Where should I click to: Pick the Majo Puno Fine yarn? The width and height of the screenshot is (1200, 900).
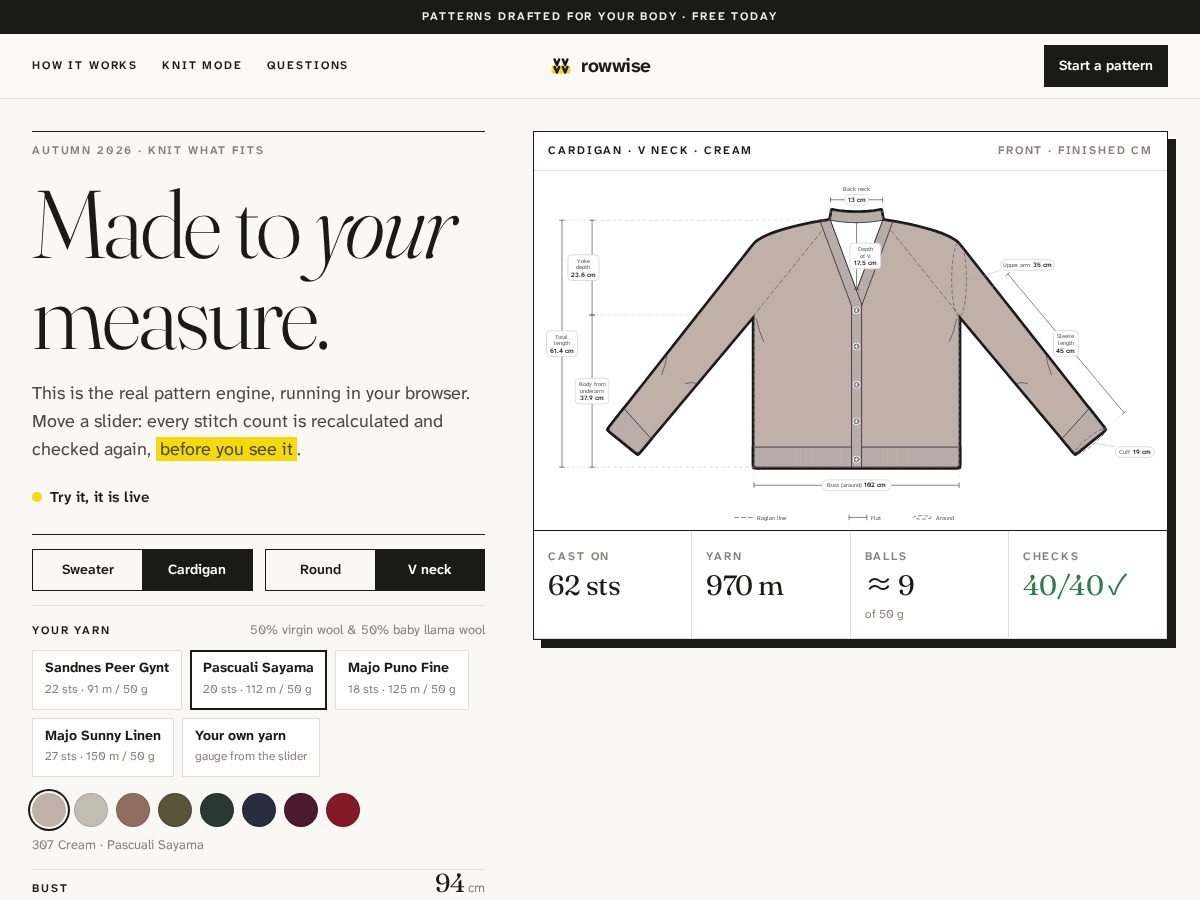click(401, 679)
